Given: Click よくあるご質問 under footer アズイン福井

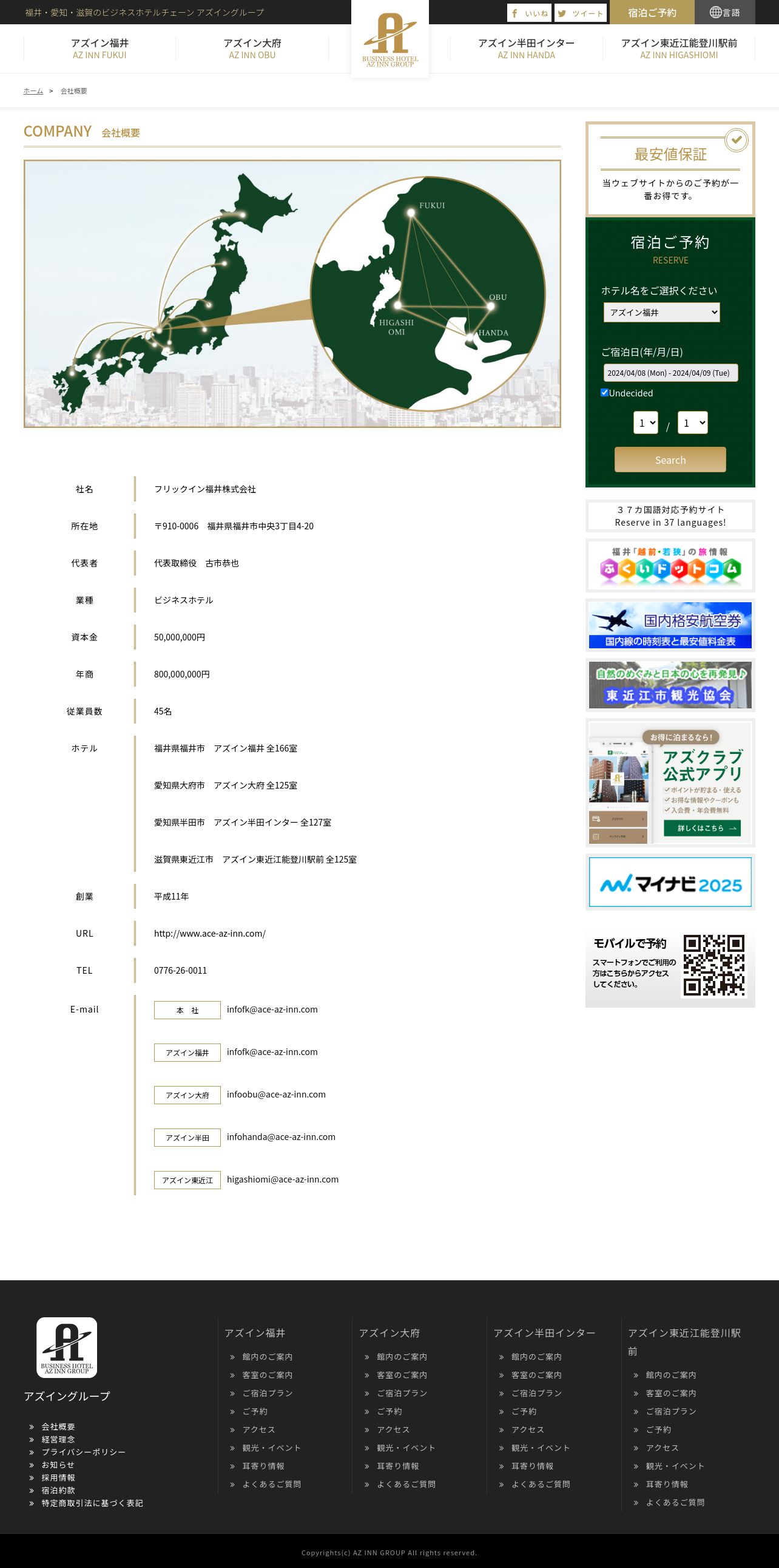Looking at the screenshot, I should (x=272, y=1485).
